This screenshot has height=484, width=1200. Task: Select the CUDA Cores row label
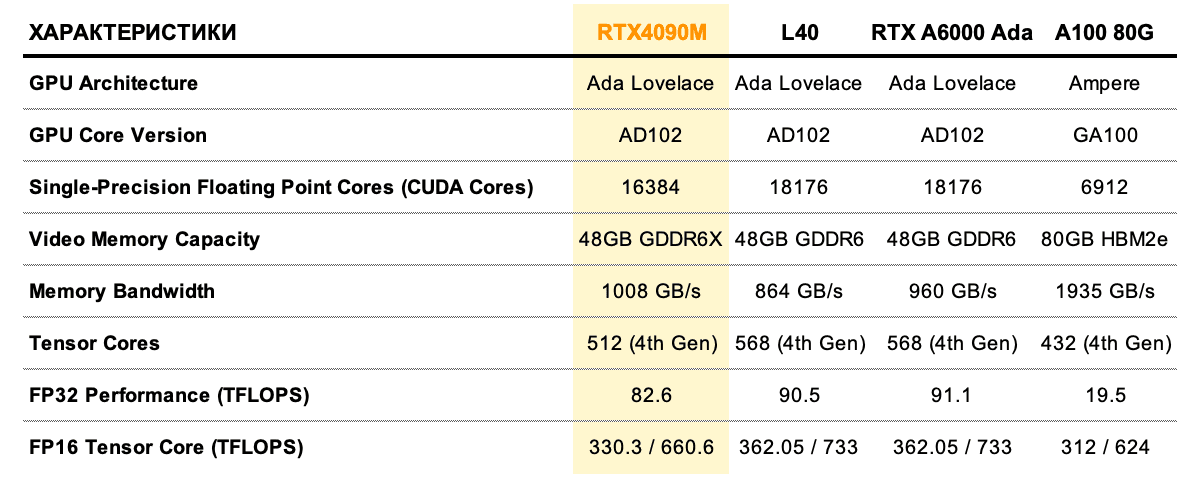point(282,187)
